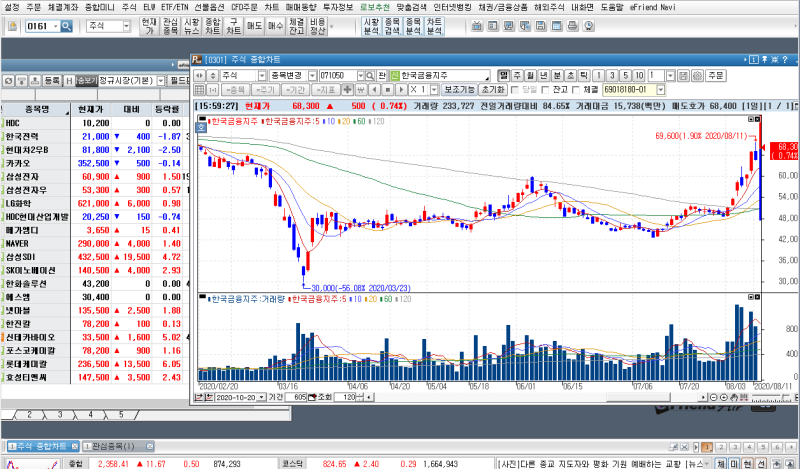This screenshot has width=800, height=469.
Task: Click the left-right arrows icon in the chart header
Action: pyautogui.click(x=200, y=76)
